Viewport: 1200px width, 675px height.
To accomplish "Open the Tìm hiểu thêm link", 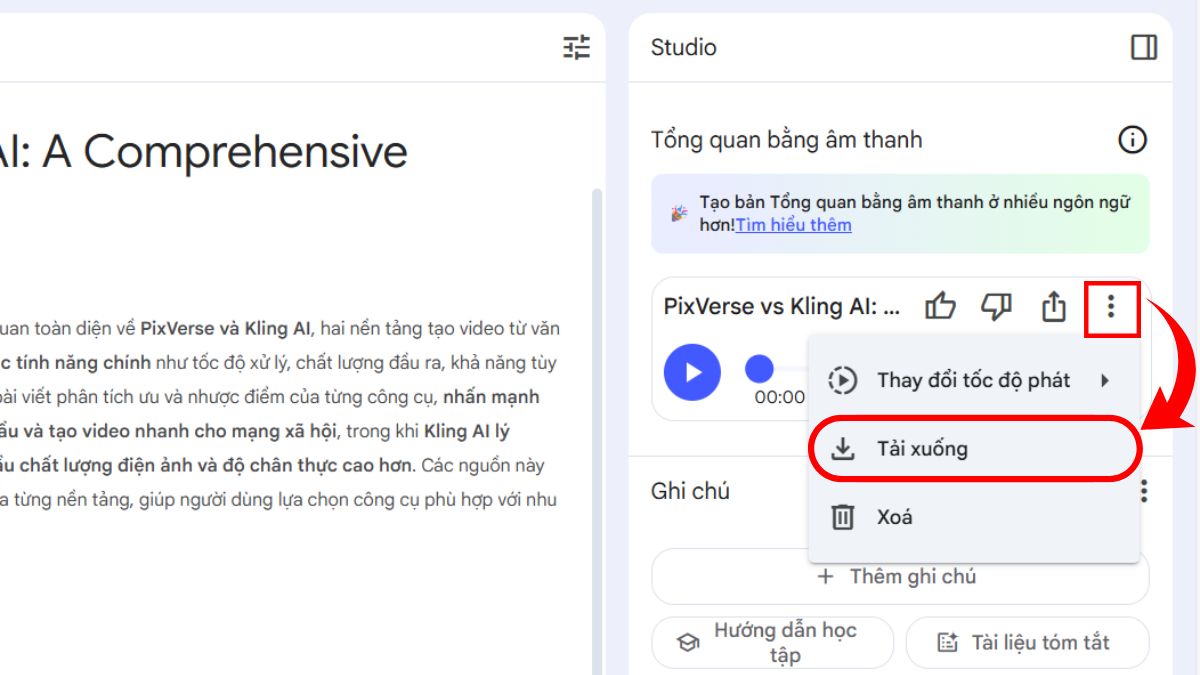I will [794, 225].
